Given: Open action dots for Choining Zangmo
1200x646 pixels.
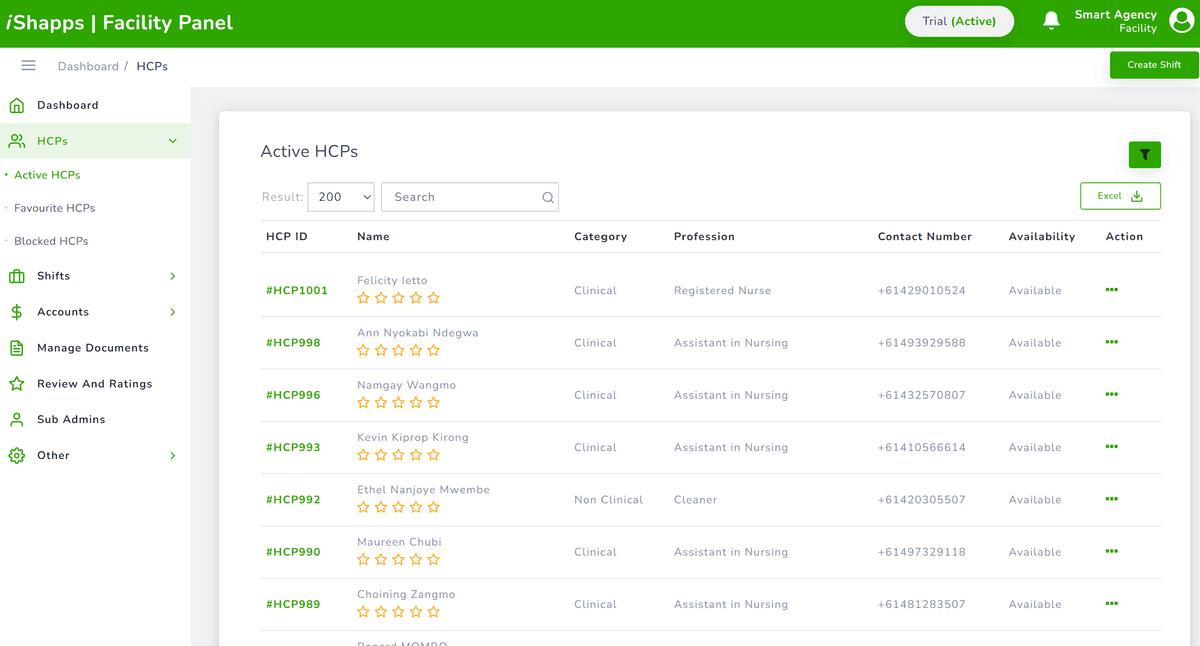Looking at the screenshot, I should pyautogui.click(x=1111, y=604).
